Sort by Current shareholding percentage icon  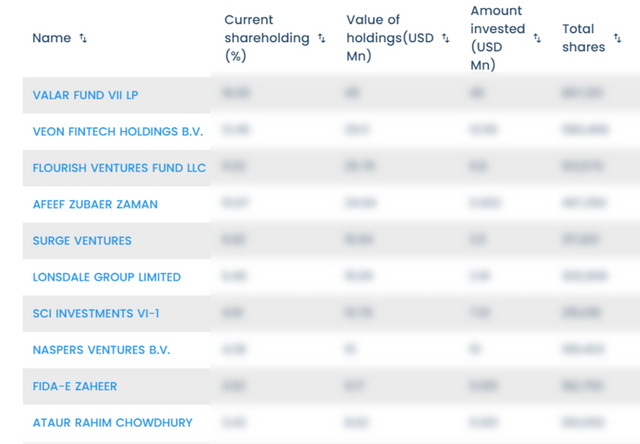pos(321,38)
